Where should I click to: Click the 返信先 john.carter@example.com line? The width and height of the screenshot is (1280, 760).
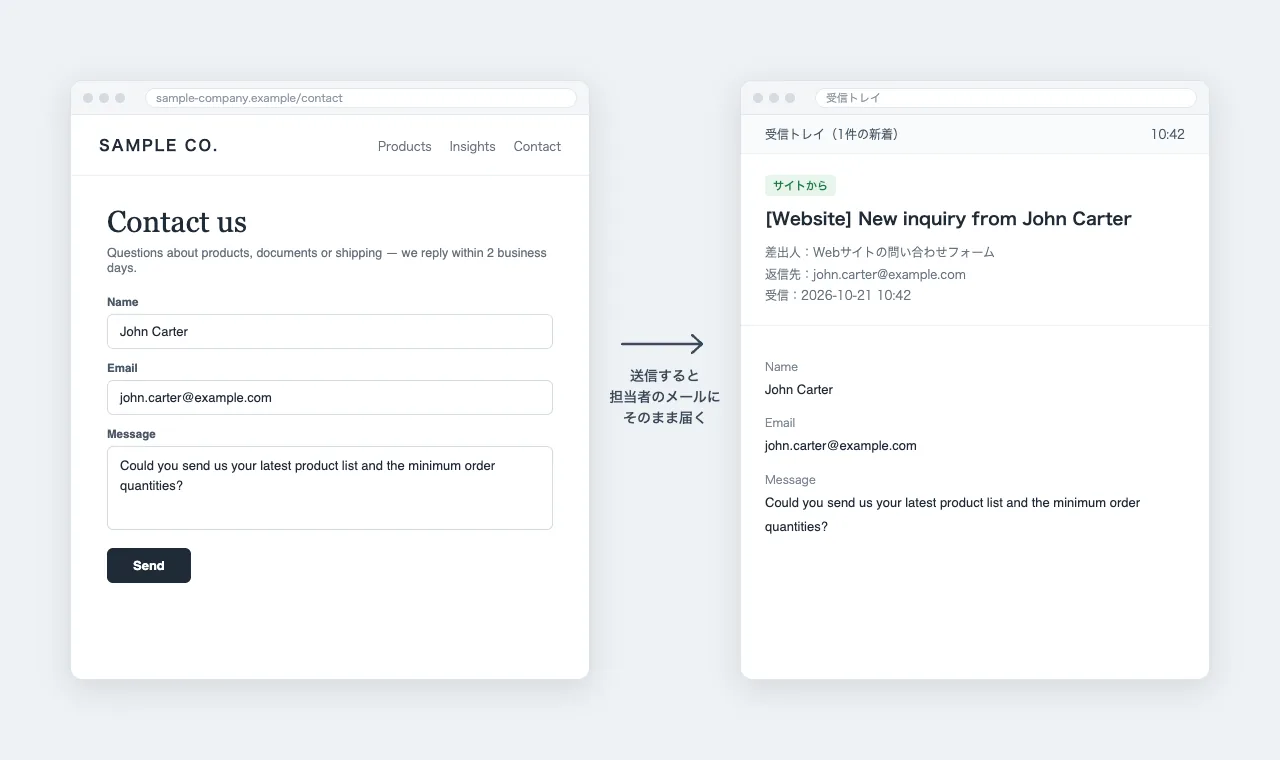(x=865, y=274)
